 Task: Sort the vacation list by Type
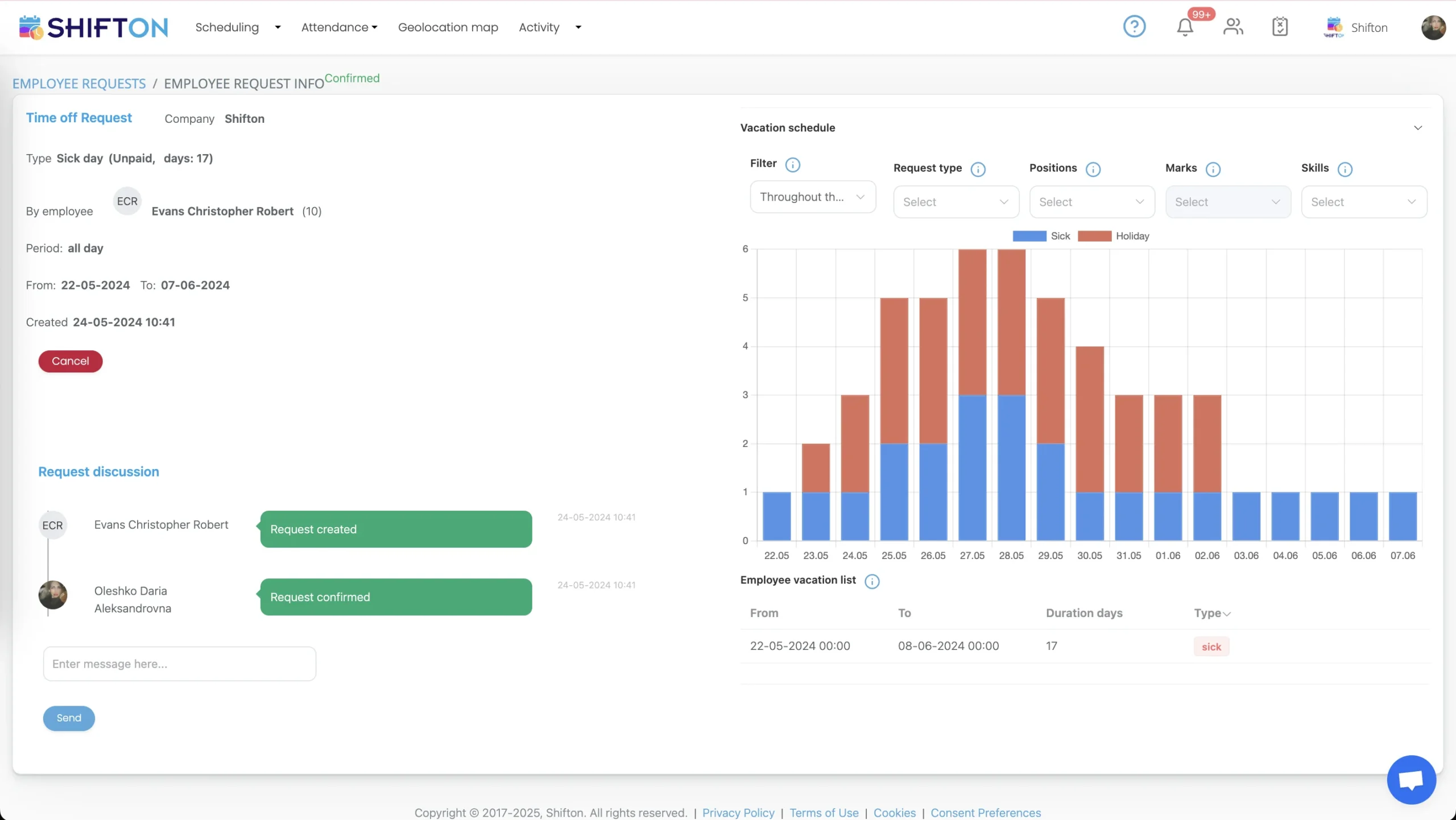click(1212, 613)
